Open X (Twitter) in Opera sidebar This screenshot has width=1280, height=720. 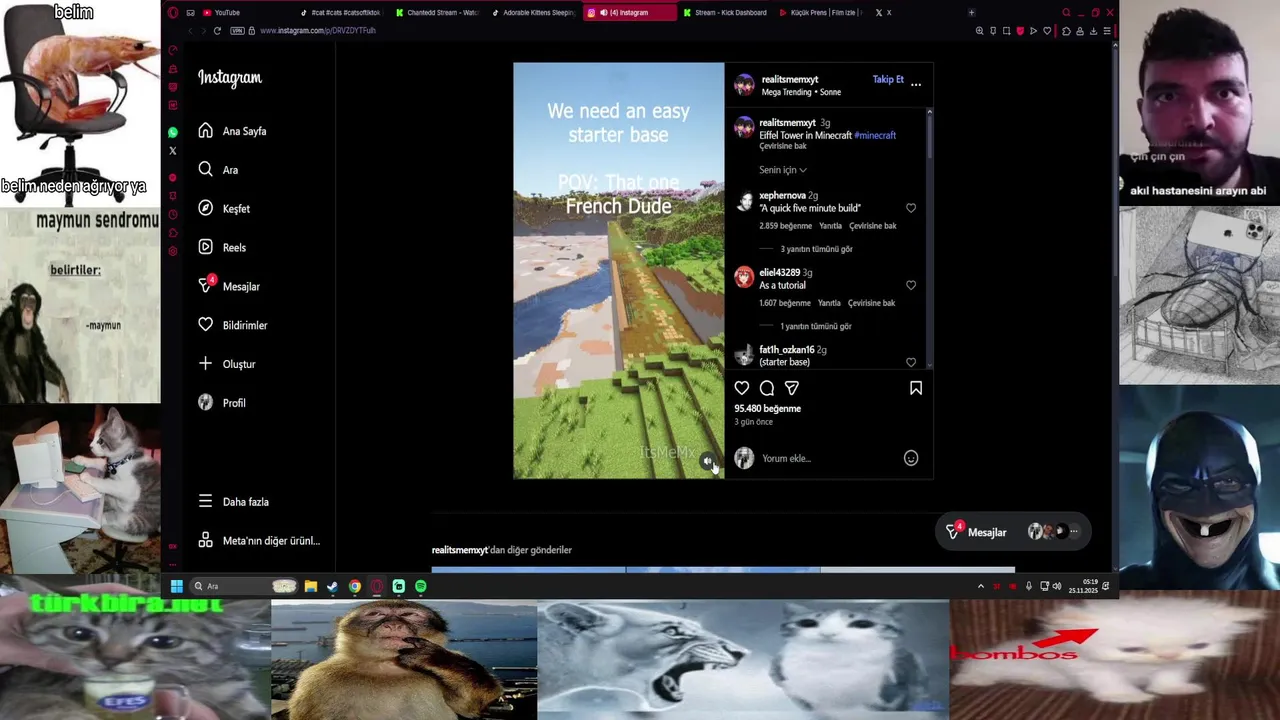tap(173, 151)
